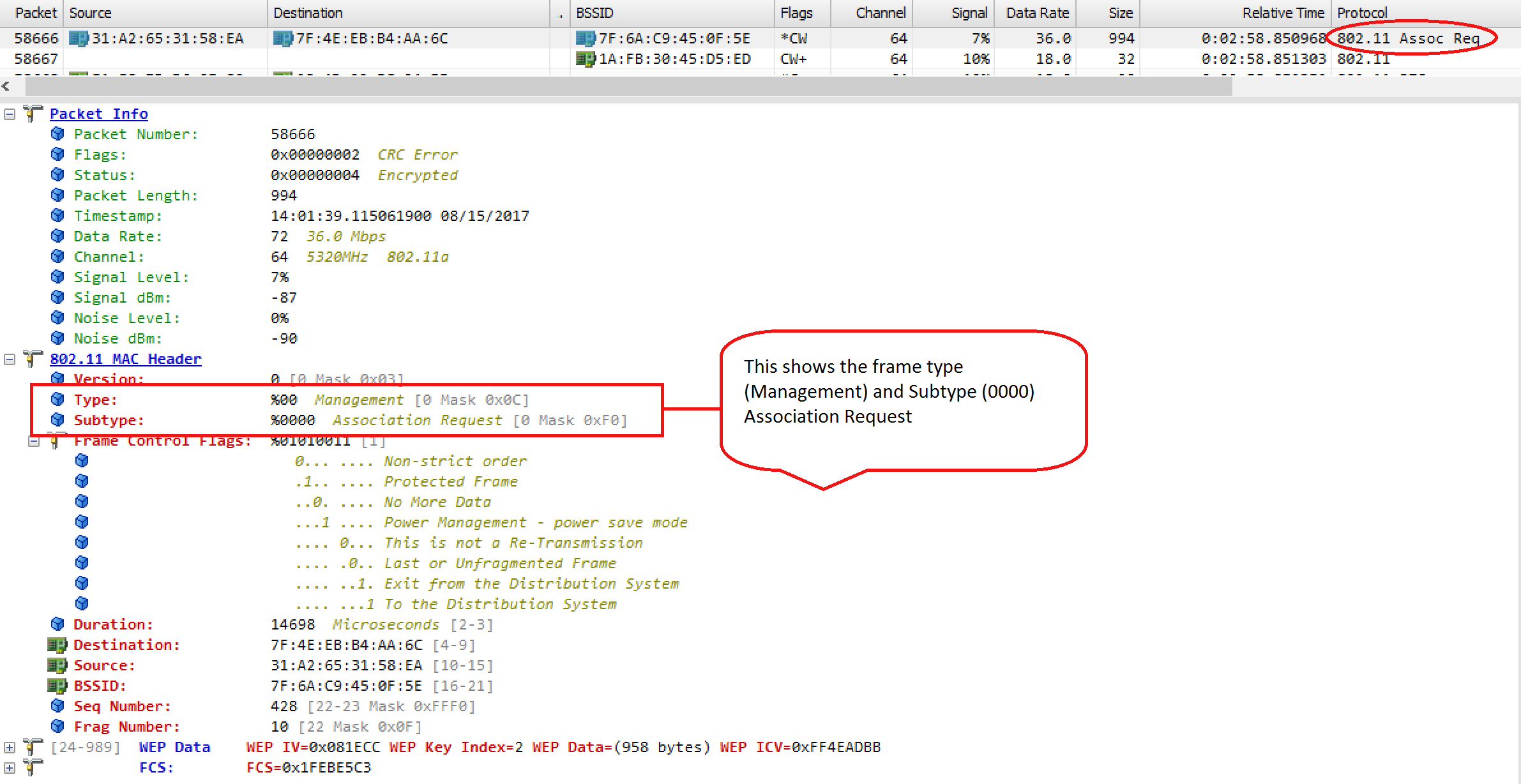Click the globe icon next to Signal dBm field
The image size is (1521, 784).
coord(57,298)
